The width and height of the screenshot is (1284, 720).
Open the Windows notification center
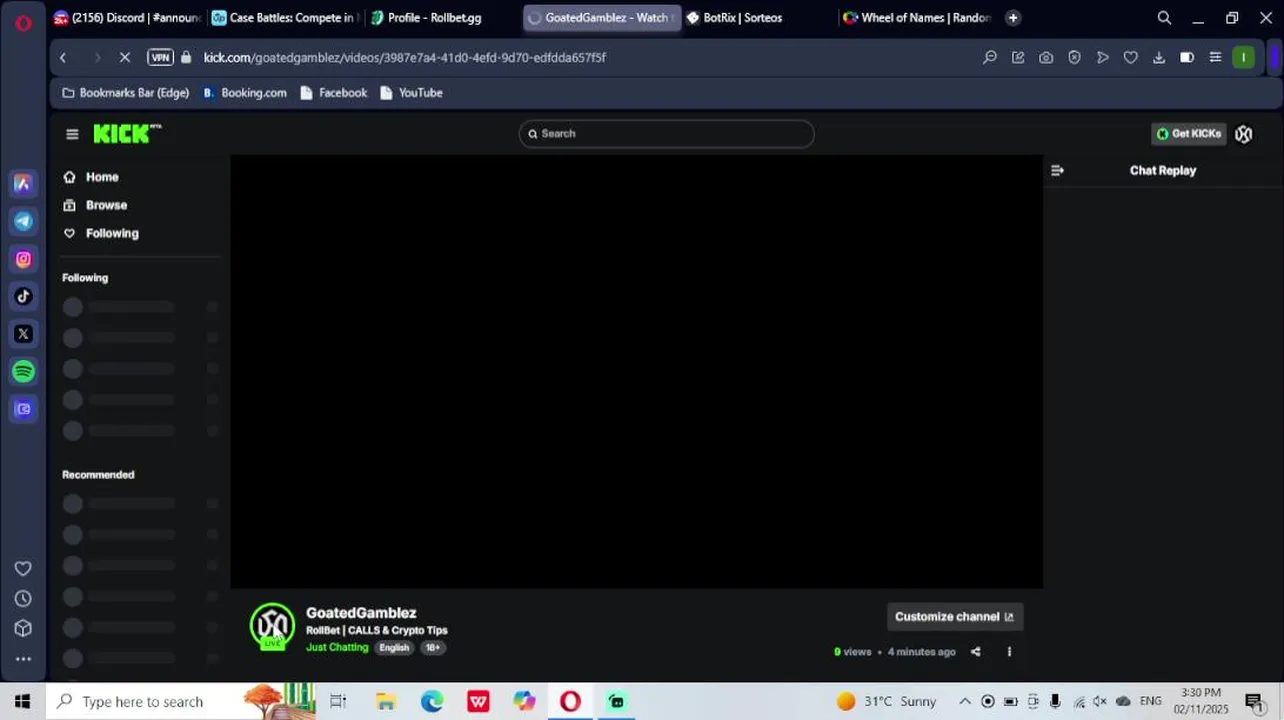click(x=1254, y=702)
